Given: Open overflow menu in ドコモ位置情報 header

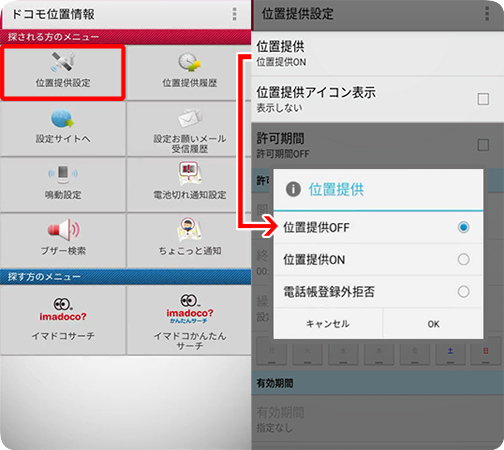Looking at the screenshot, I should pos(235,14).
